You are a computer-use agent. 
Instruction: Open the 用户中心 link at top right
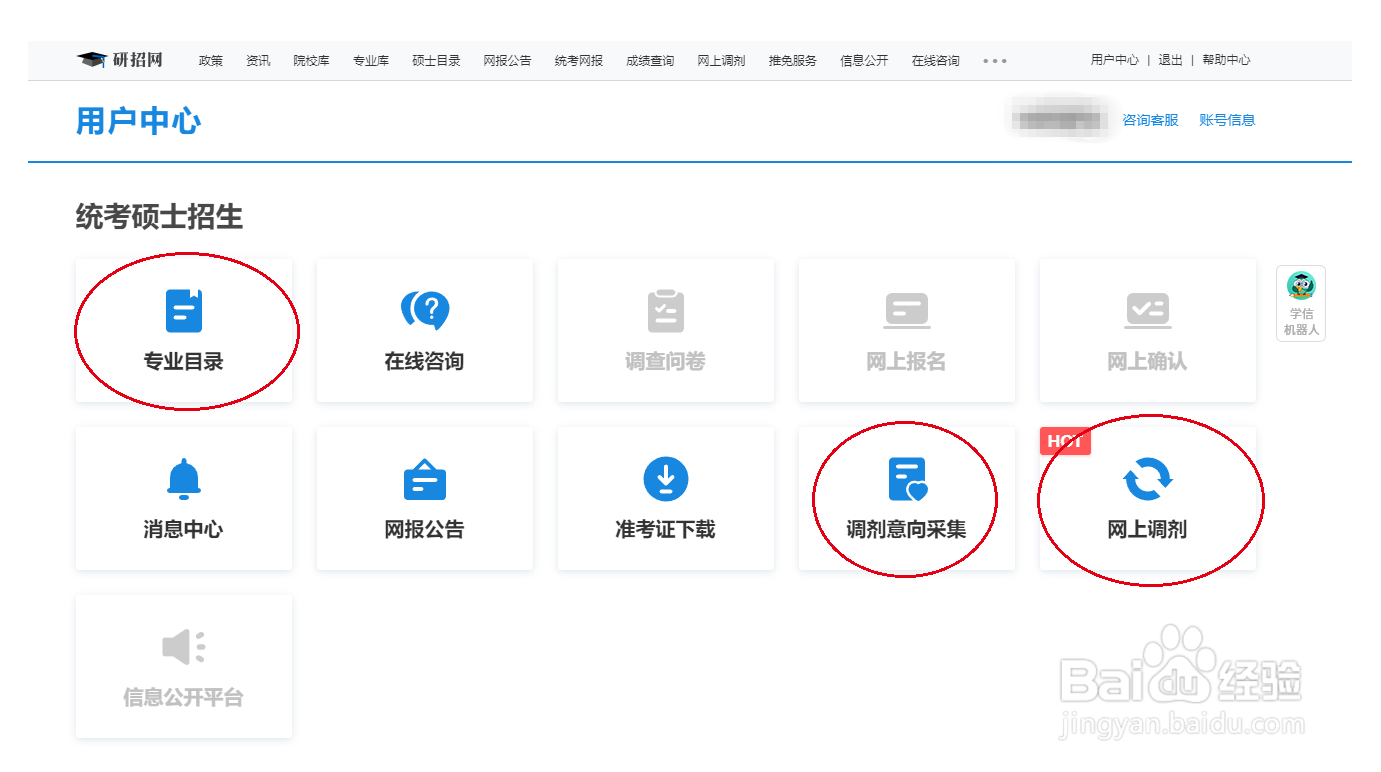[x=1114, y=60]
